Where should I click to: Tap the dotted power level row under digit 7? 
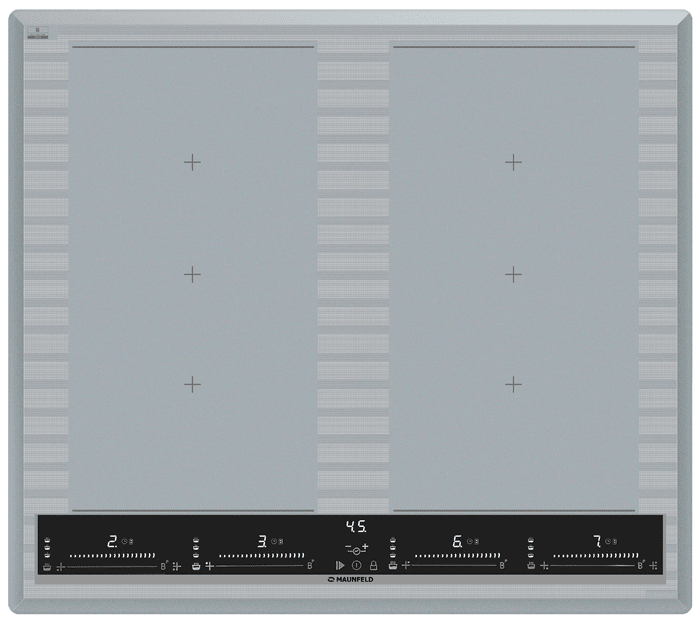pyautogui.click(x=596, y=555)
